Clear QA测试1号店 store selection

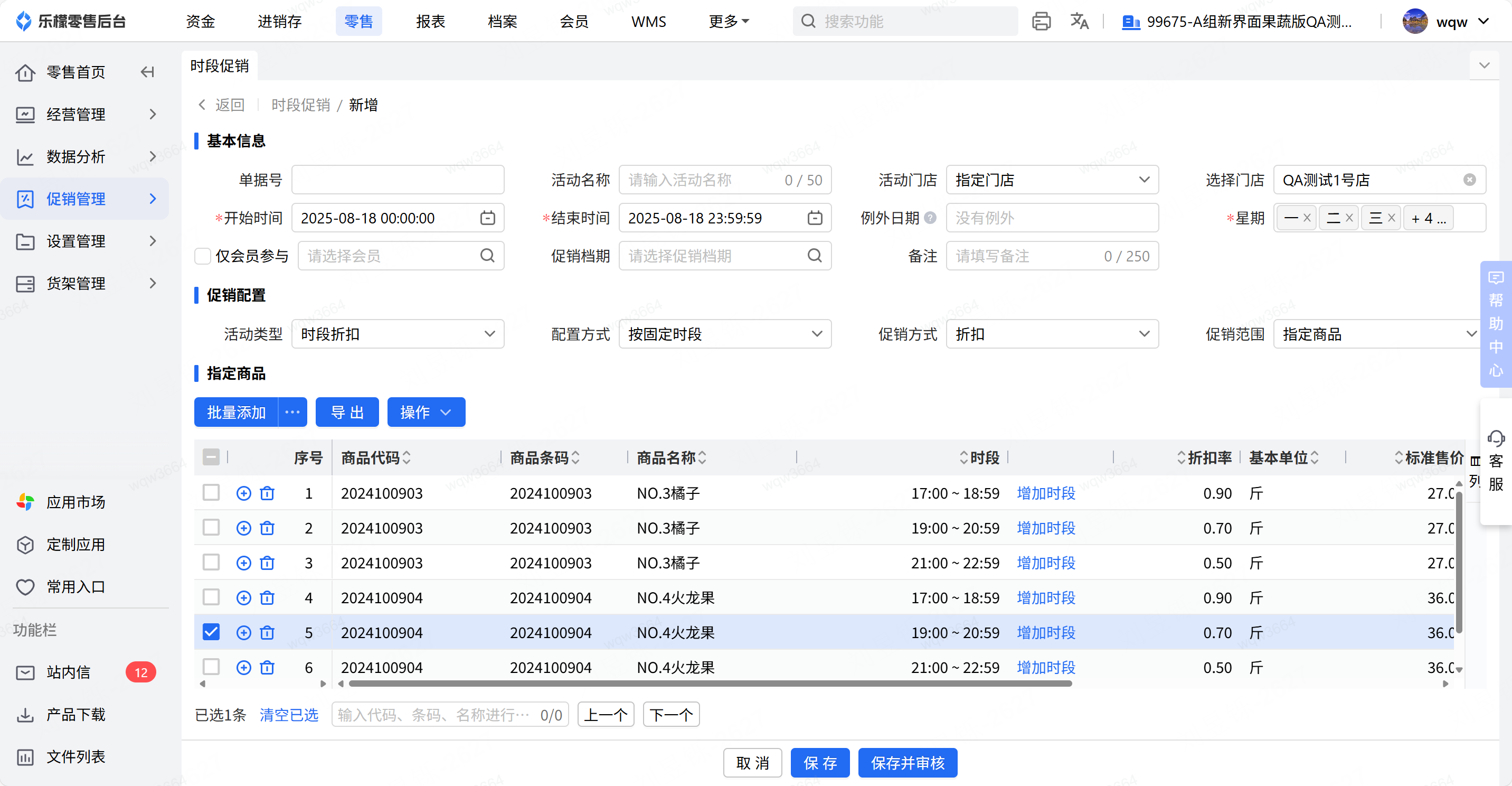coord(1469,180)
